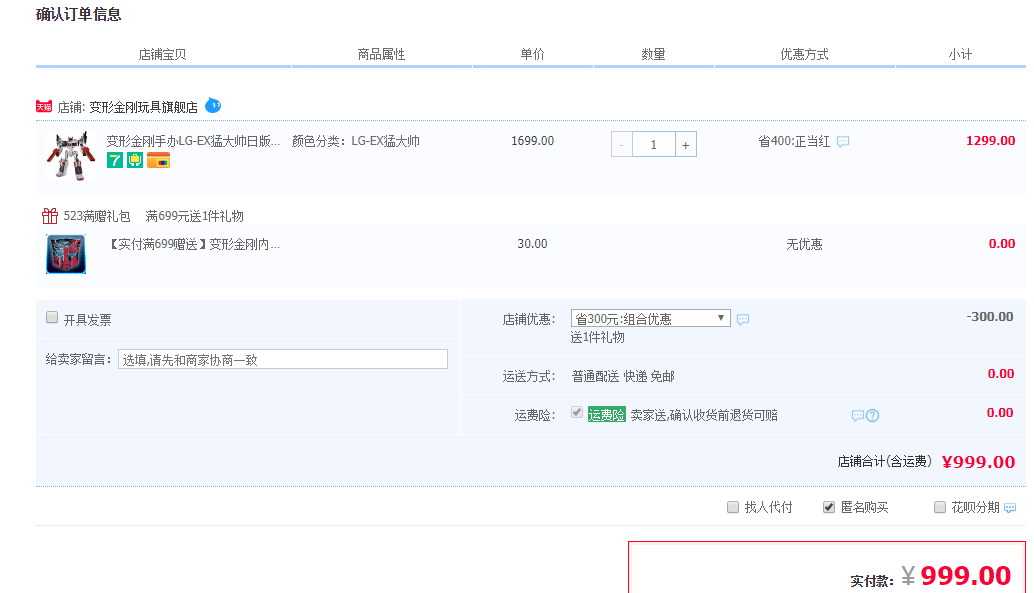Click the Tmall logo beside store name

click(x=44, y=106)
